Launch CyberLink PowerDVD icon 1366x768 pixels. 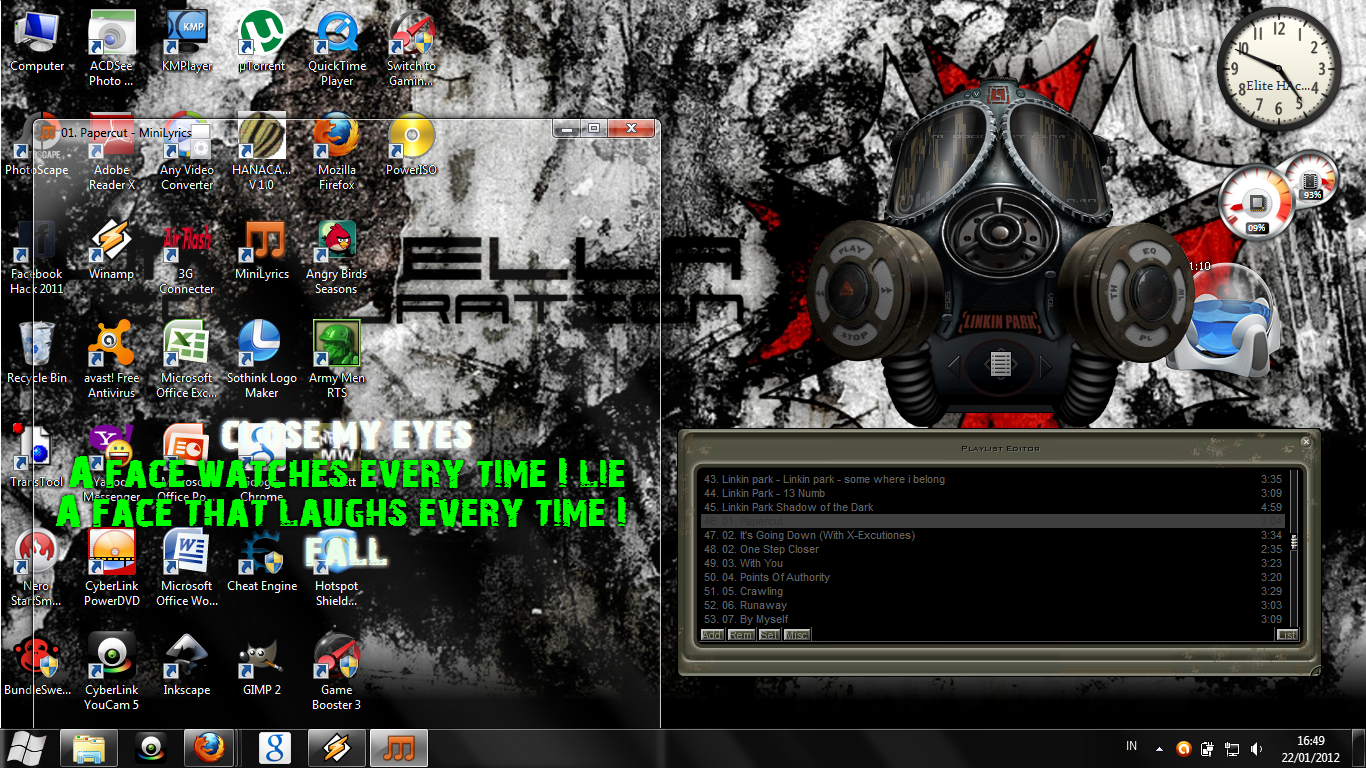[x=112, y=568]
